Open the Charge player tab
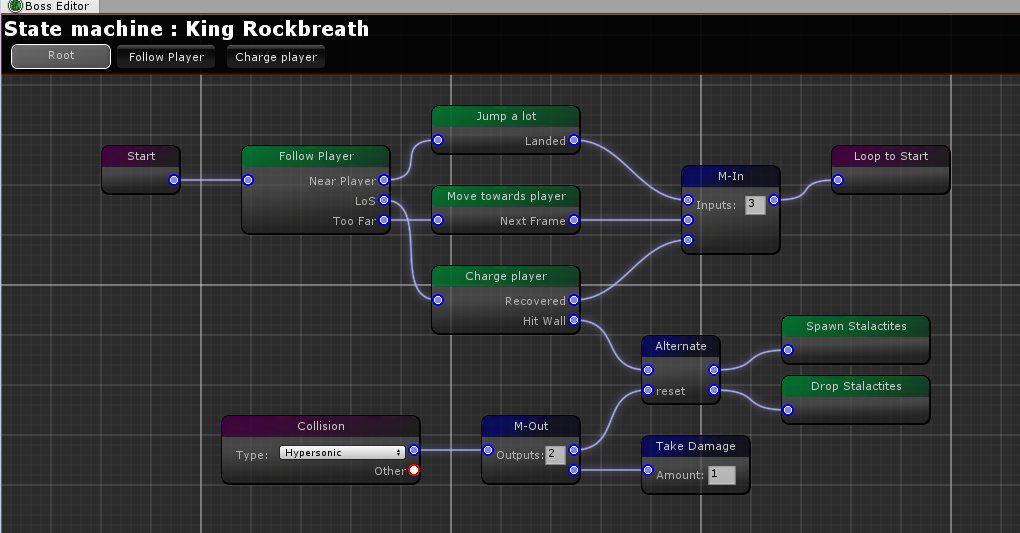Image resolution: width=1020 pixels, height=533 pixels. point(276,57)
